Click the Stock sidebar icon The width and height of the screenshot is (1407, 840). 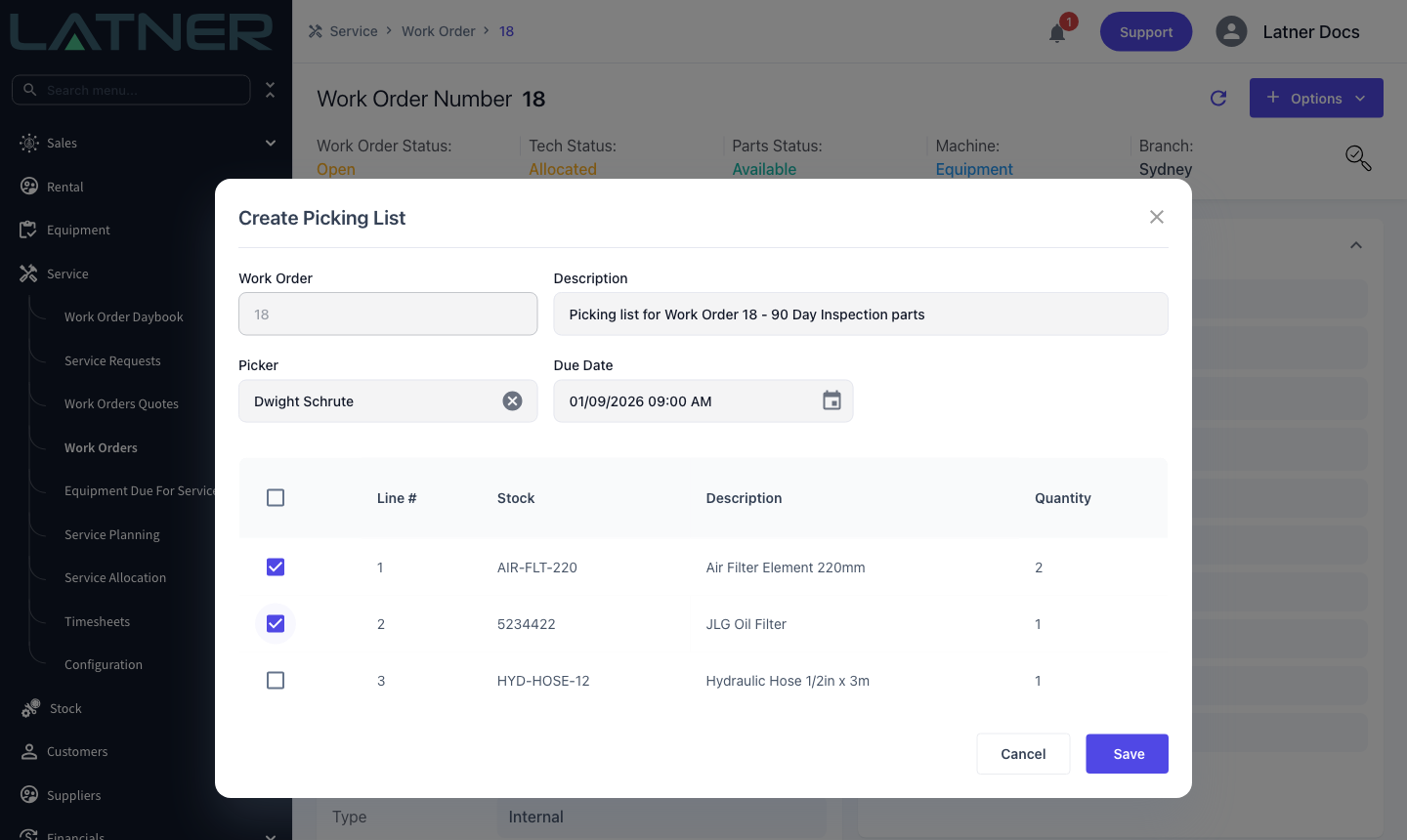[30, 708]
